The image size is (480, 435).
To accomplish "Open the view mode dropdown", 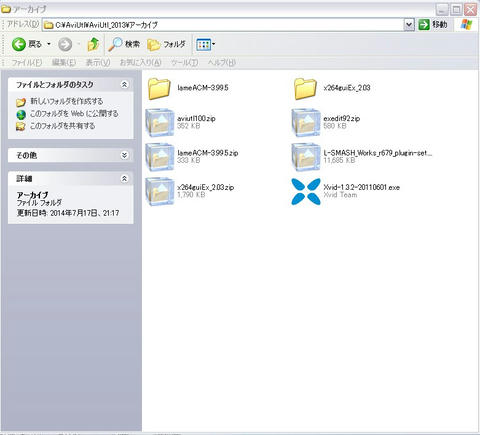I will (x=205, y=44).
